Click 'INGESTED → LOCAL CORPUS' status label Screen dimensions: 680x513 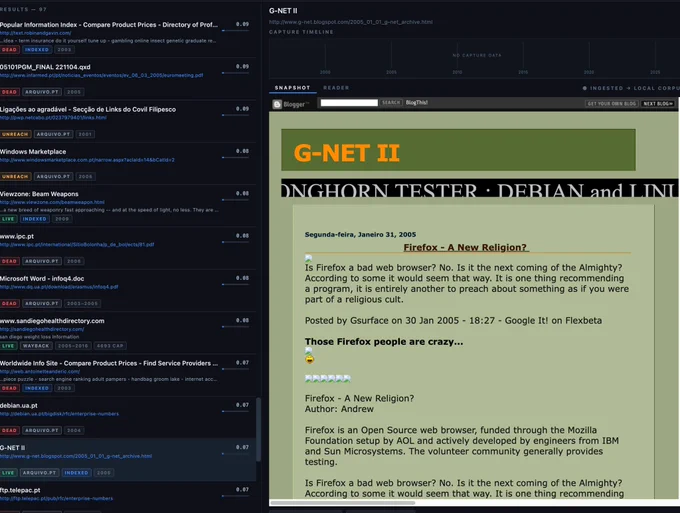click(631, 88)
